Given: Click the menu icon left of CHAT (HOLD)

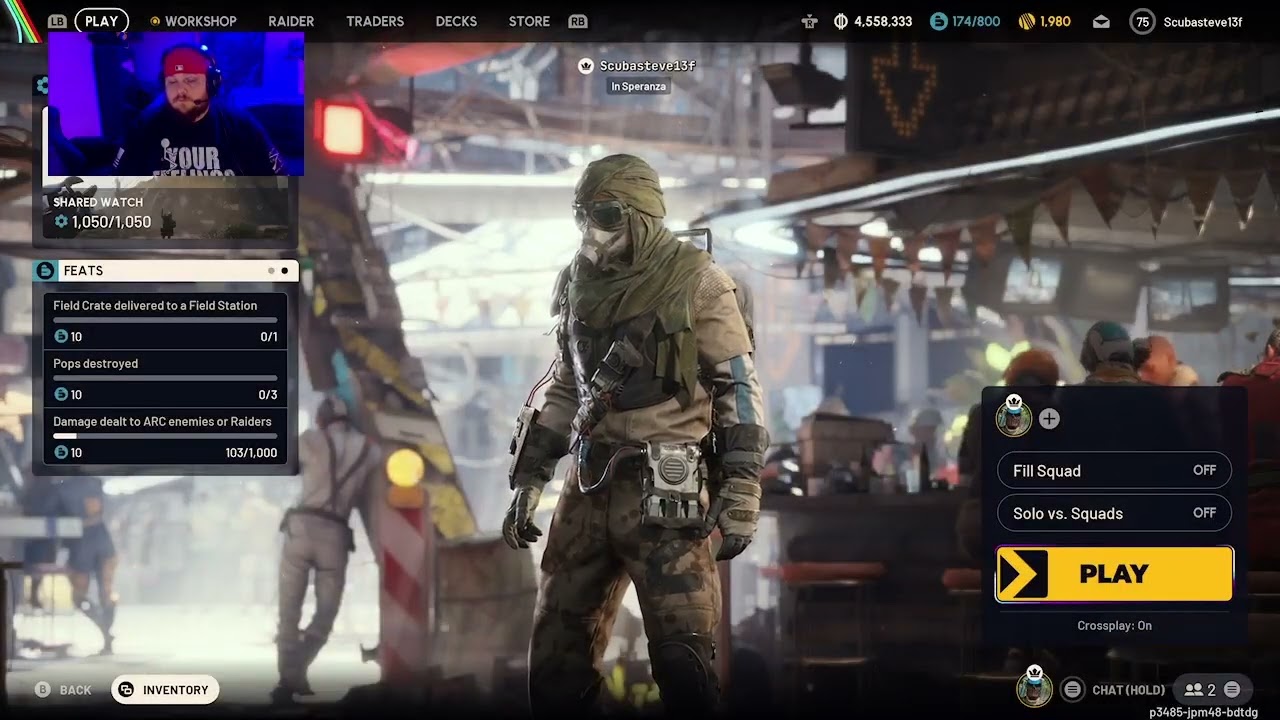Looking at the screenshot, I should tap(1072, 689).
